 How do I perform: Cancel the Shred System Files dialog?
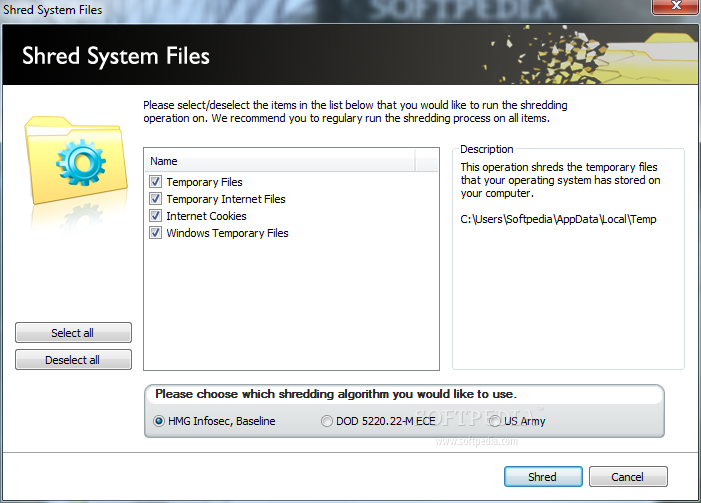click(x=628, y=477)
